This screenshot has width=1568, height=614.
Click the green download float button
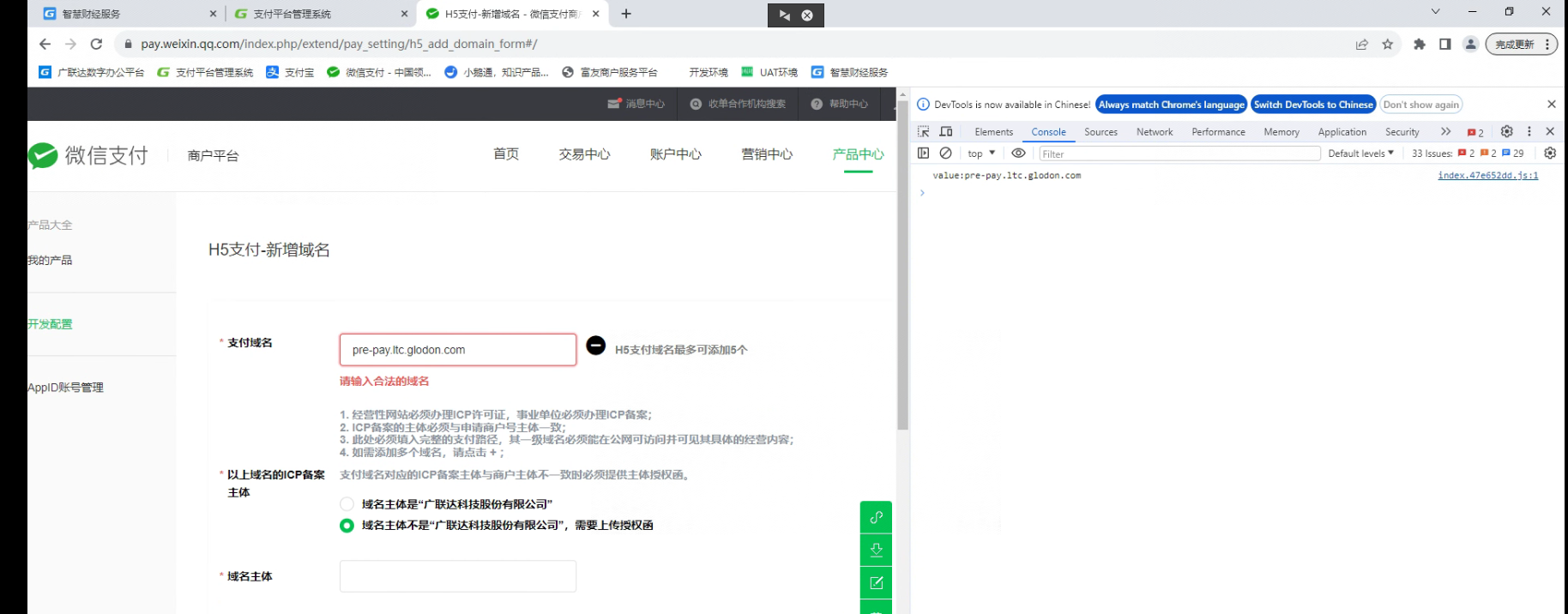[x=876, y=550]
